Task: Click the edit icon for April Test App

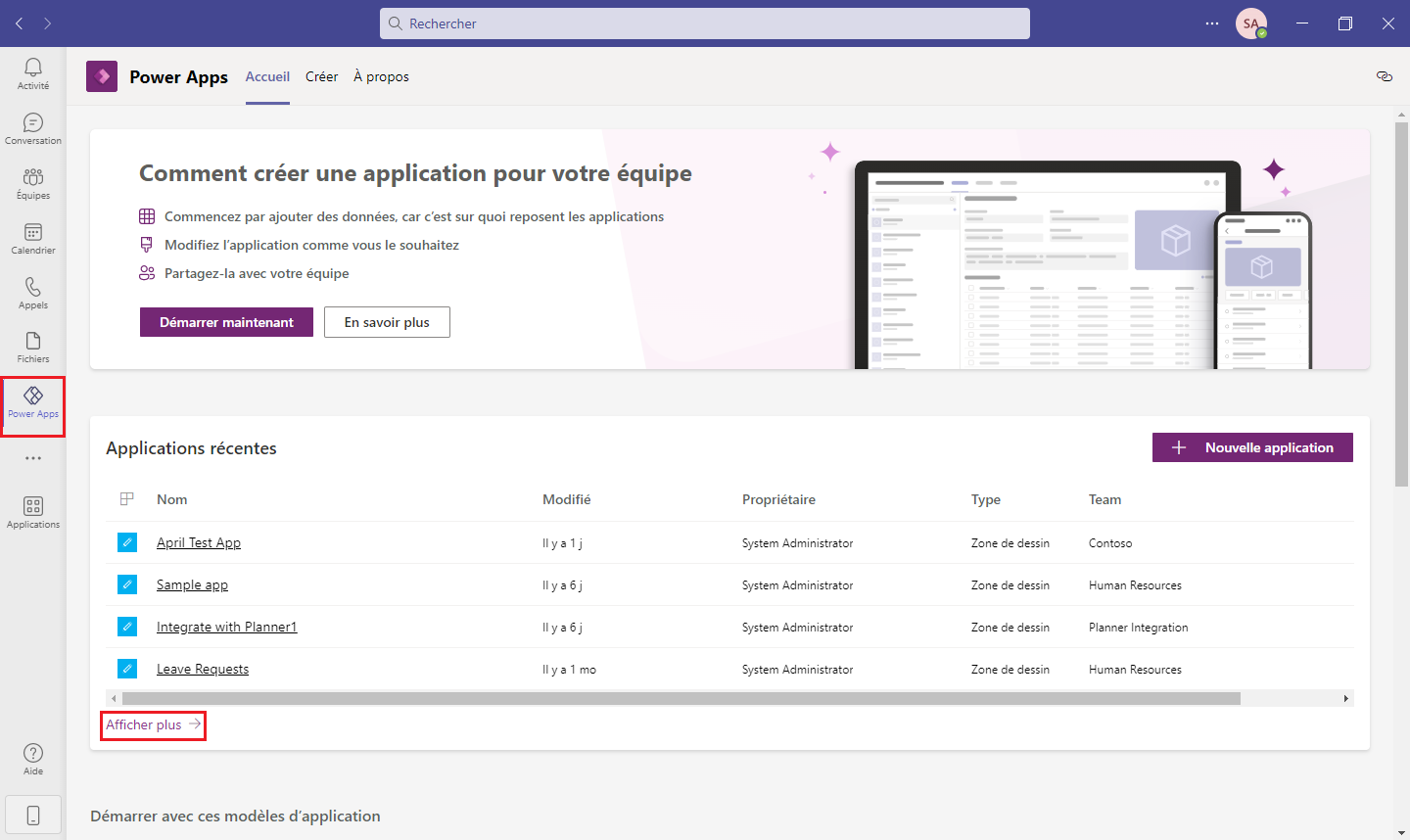Action: (127, 542)
